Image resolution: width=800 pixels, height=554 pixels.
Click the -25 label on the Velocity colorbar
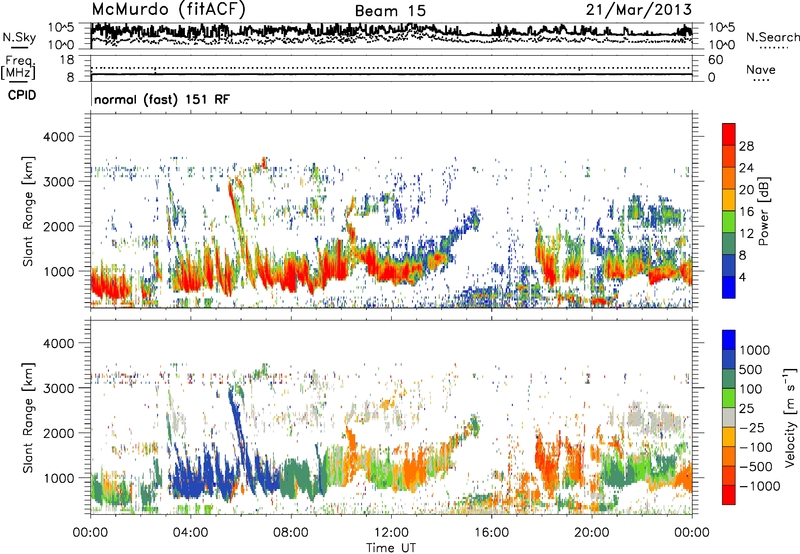[751, 428]
